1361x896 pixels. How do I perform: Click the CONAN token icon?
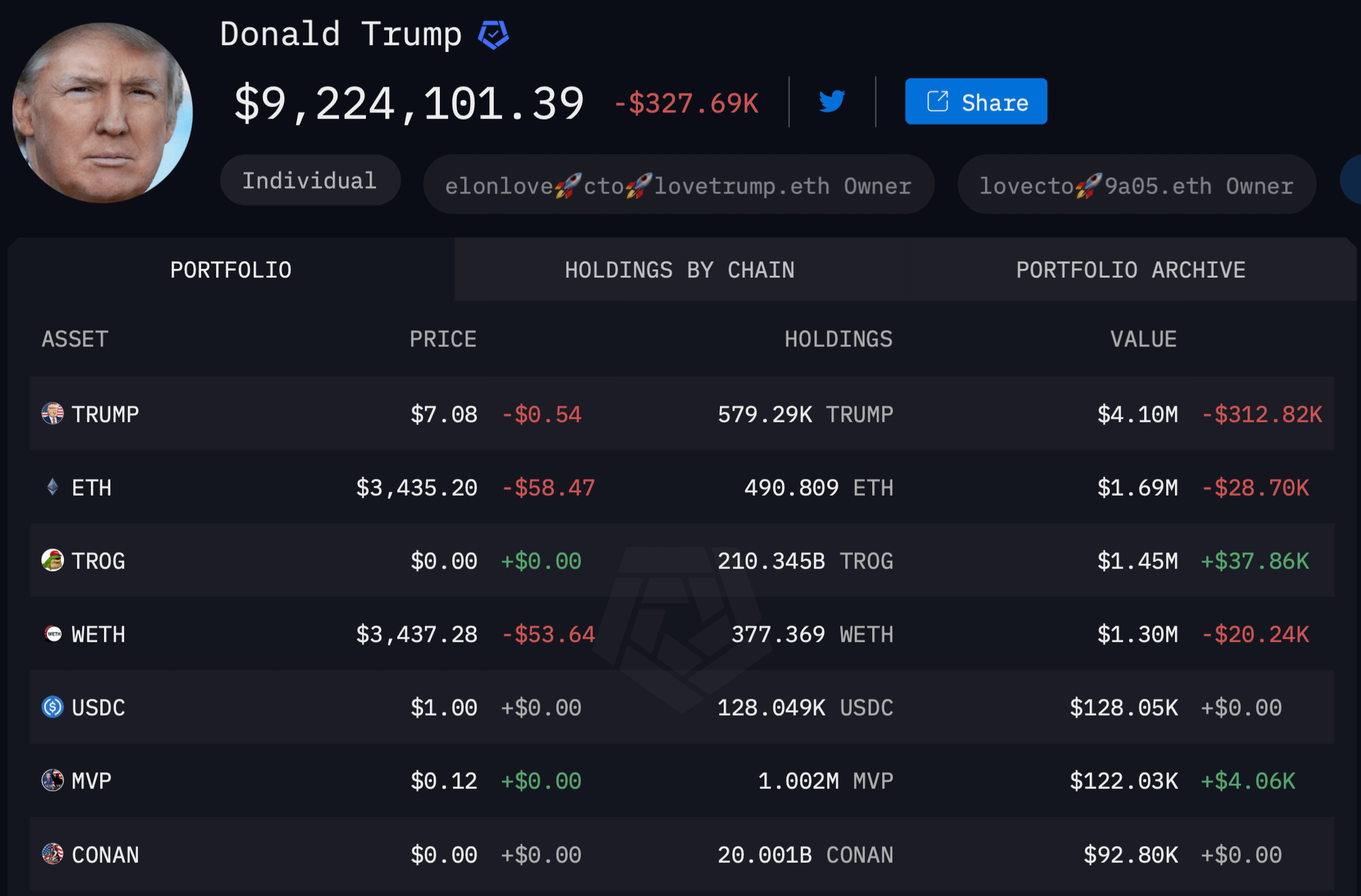(53, 853)
